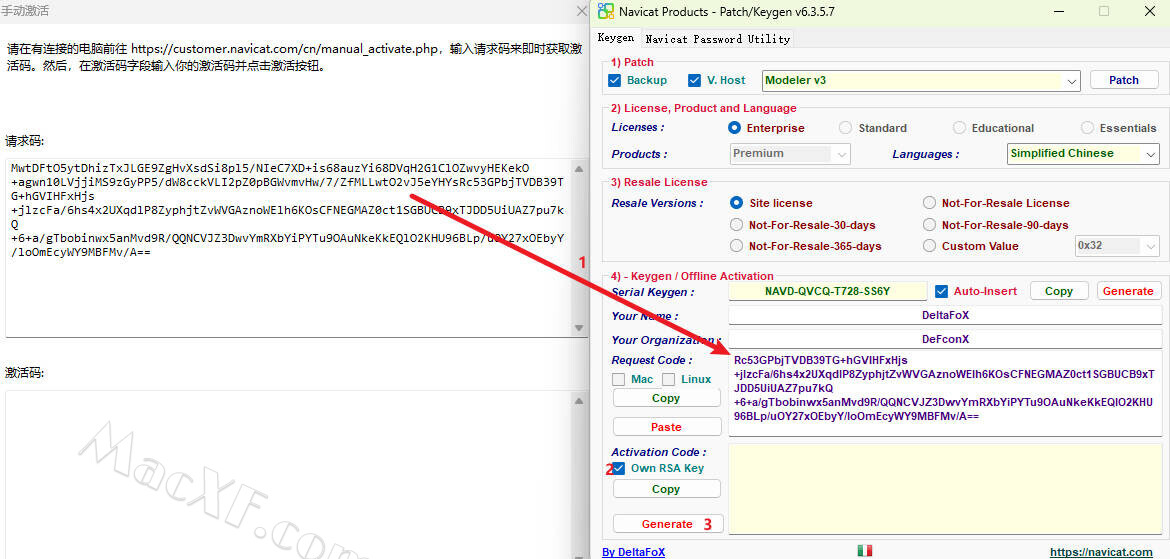This screenshot has height=559, width=1170.
Task: Click the app icon in the Patch/Keygen title bar
Action: pyautogui.click(x=605, y=12)
